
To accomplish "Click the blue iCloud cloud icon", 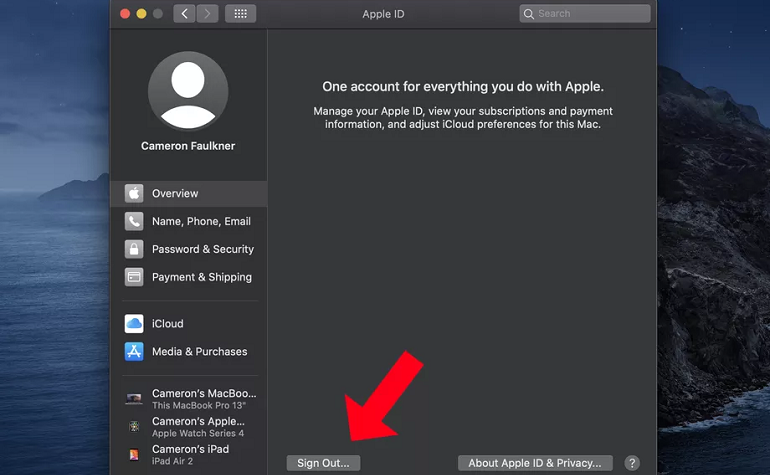I will (x=134, y=324).
